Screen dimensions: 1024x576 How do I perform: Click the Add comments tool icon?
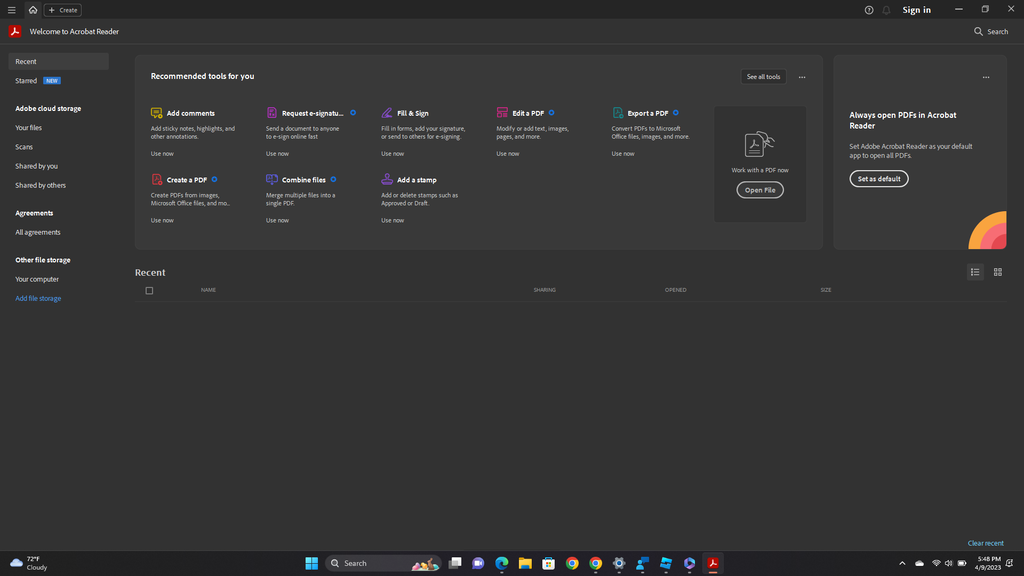click(x=156, y=113)
